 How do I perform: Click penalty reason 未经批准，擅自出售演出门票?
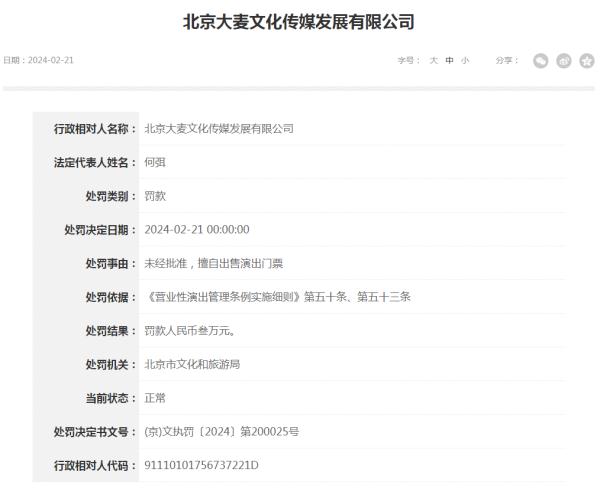tap(214, 263)
